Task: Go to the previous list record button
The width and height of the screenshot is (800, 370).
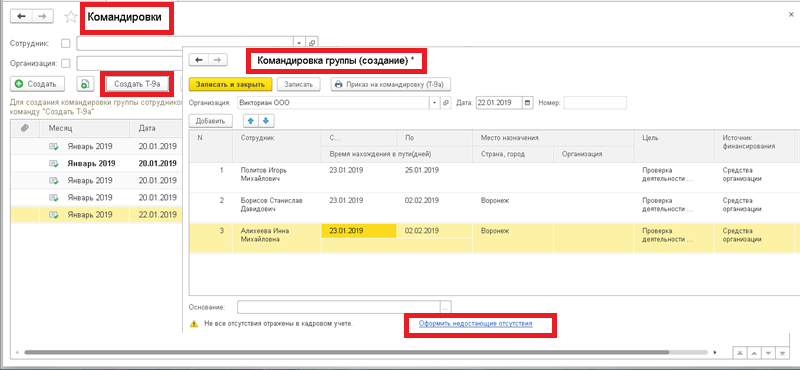Action: pyautogui.click(x=754, y=353)
